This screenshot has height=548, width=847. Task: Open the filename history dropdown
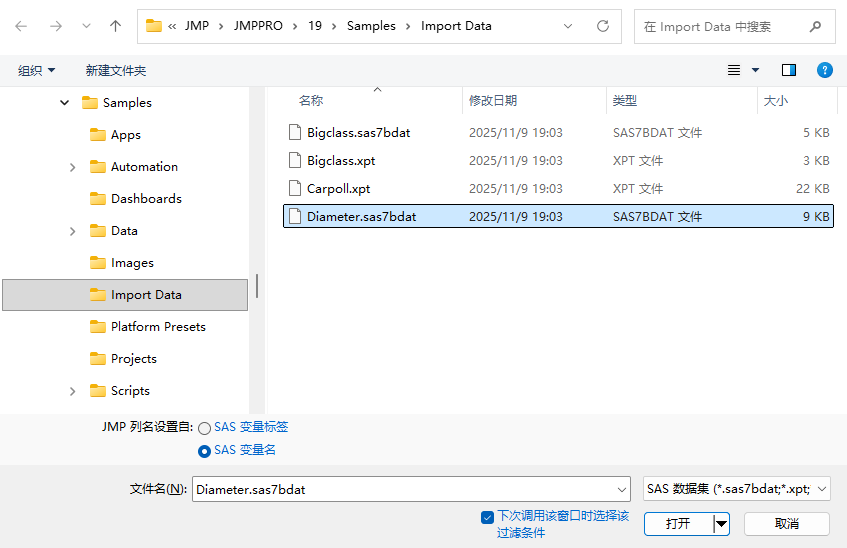pos(622,490)
